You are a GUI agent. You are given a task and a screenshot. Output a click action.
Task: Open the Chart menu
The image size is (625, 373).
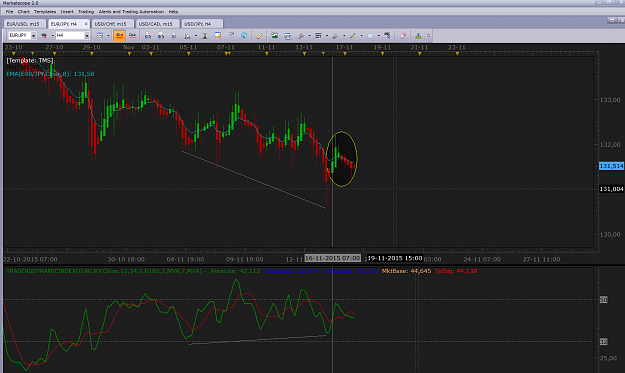coord(24,12)
